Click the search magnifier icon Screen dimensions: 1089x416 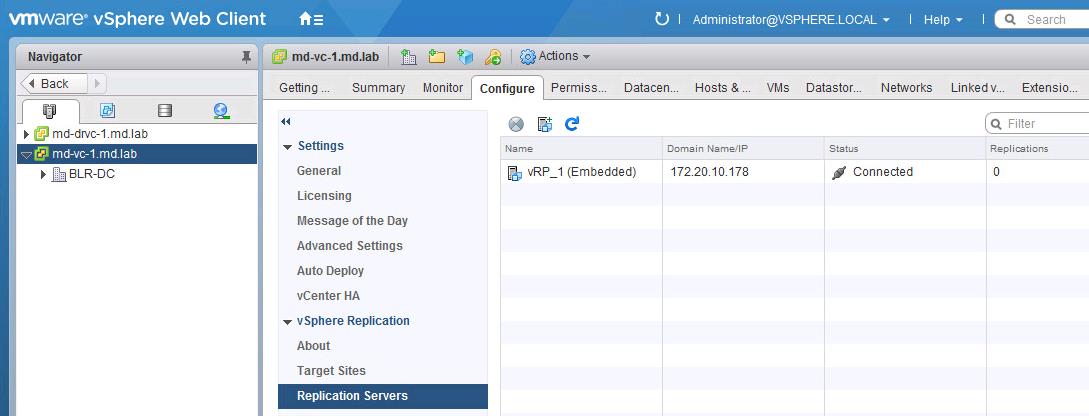[1011, 19]
